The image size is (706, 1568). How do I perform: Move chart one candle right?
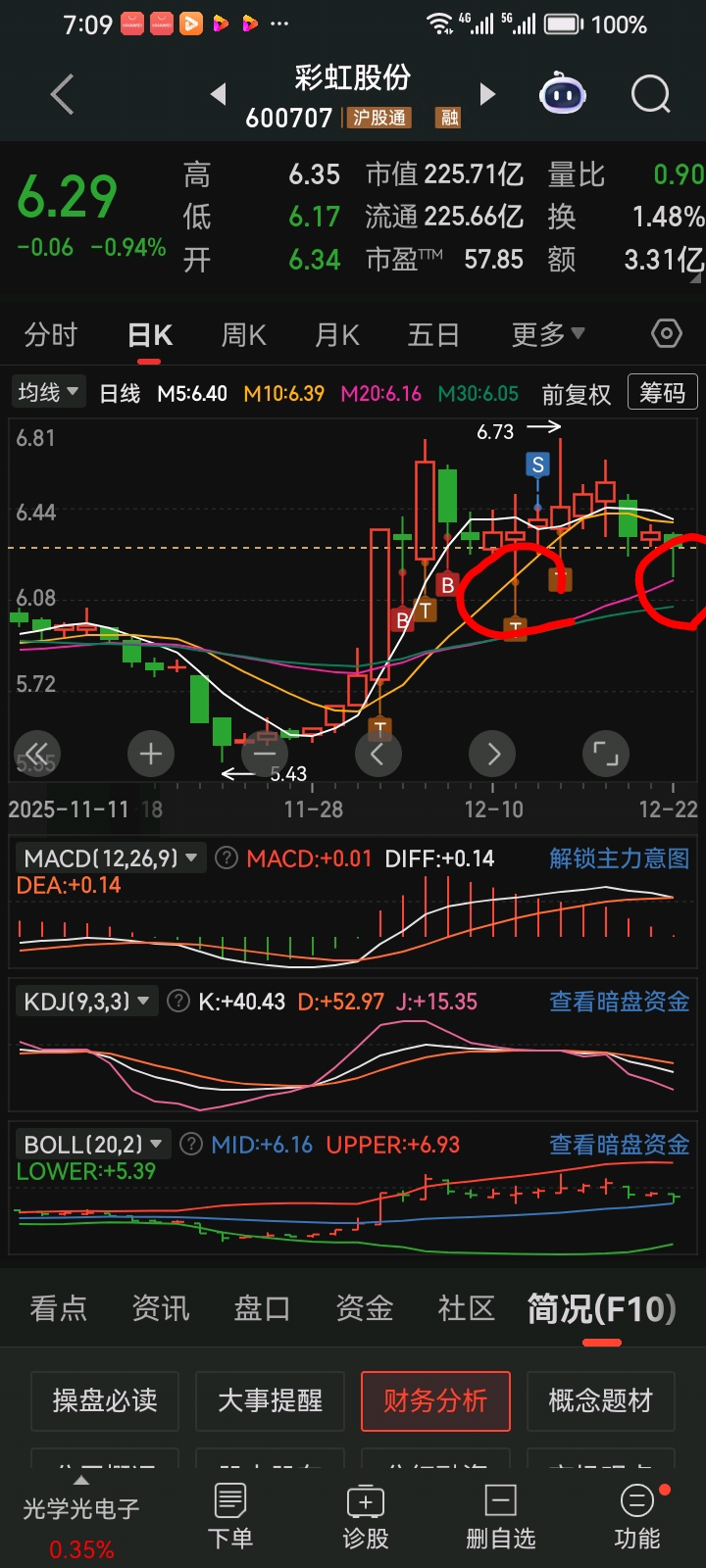492,754
